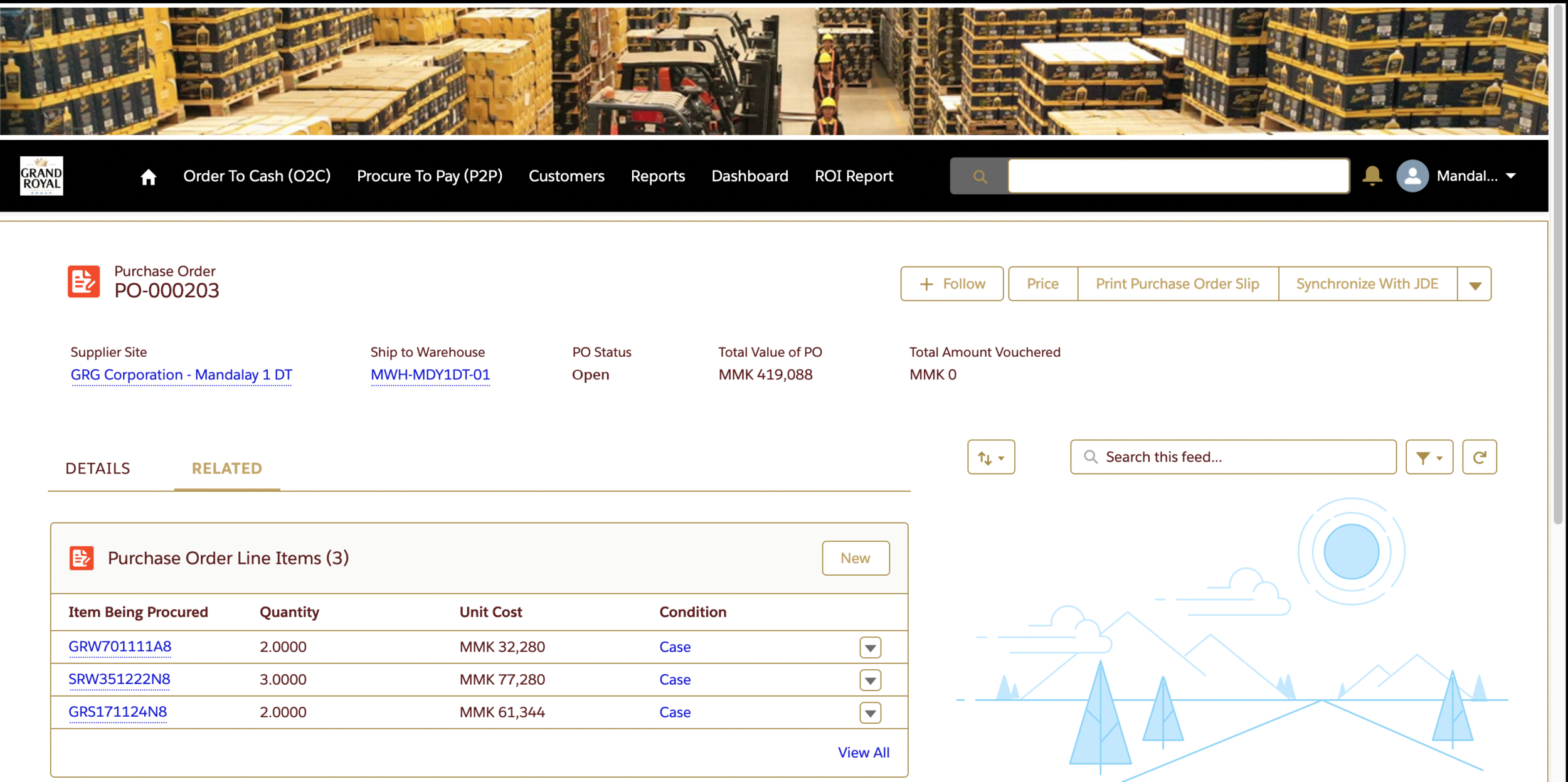Click the user profile avatar icon
The height and width of the screenshot is (782, 1568).
(x=1412, y=176)
